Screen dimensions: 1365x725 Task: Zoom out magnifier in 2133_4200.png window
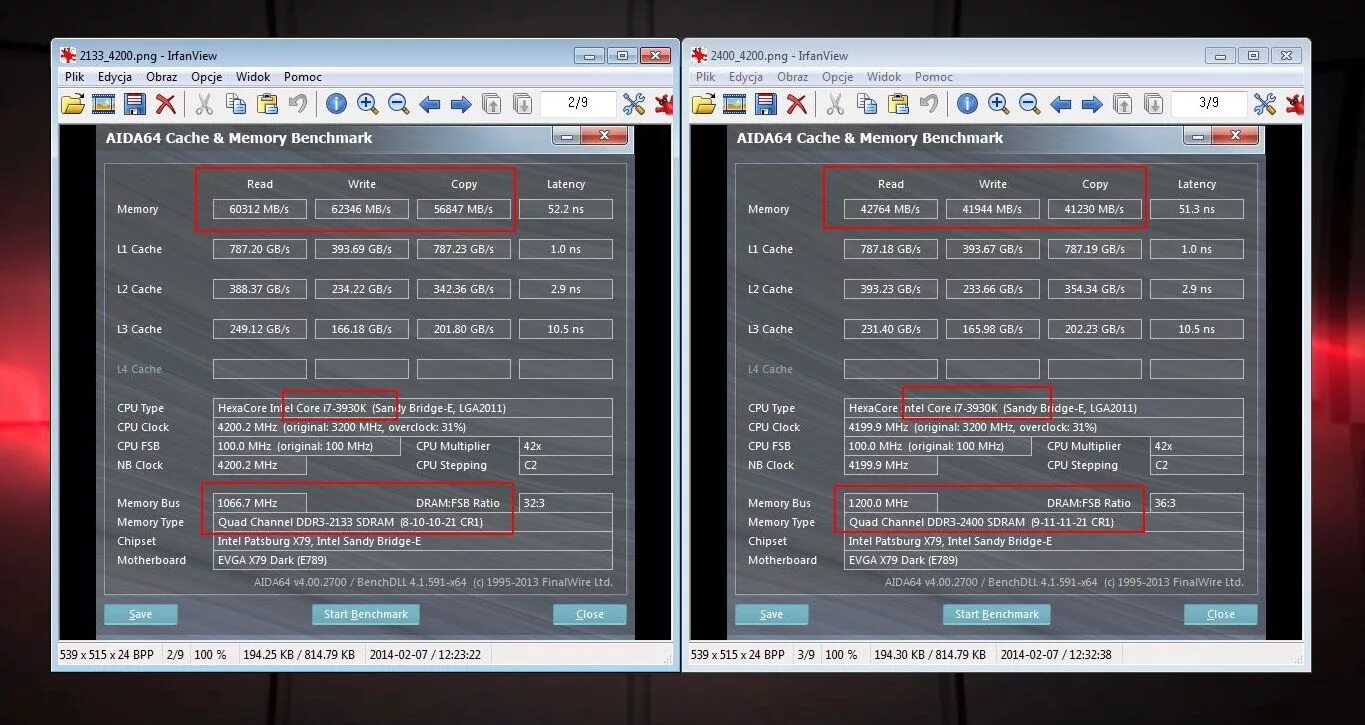click(398, 104)
